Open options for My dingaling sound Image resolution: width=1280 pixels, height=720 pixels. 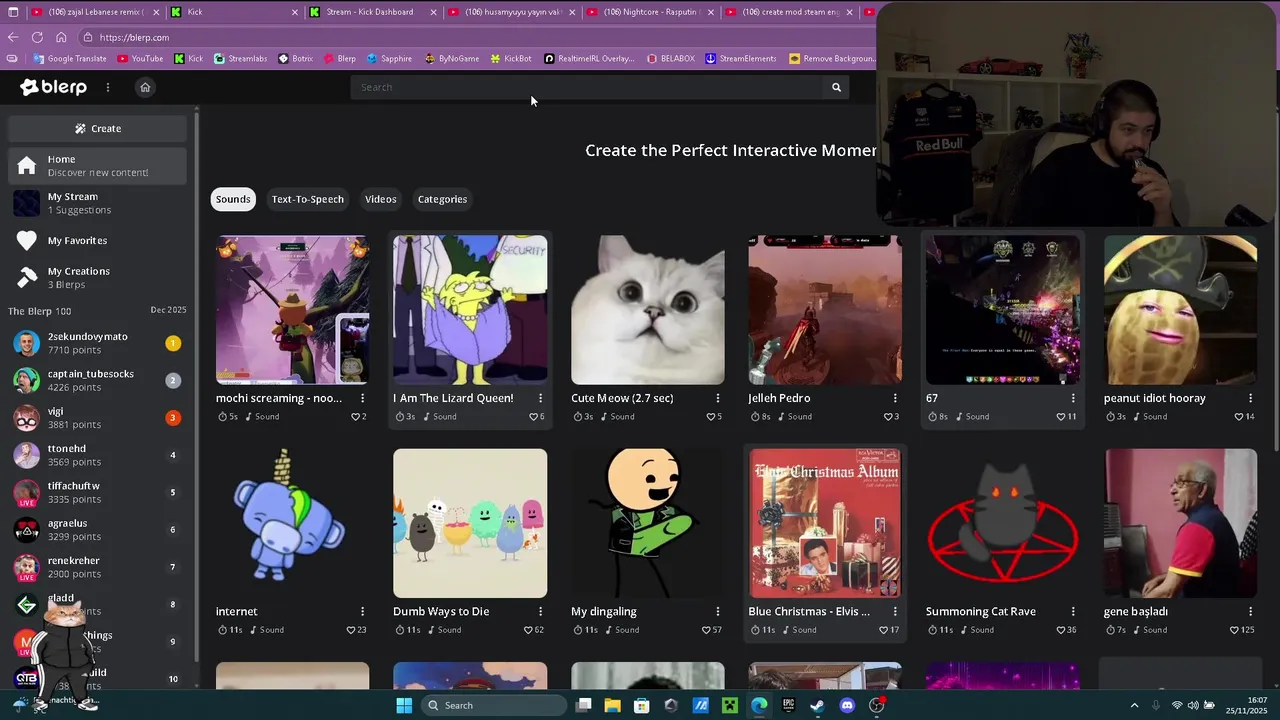pos(718,611)
